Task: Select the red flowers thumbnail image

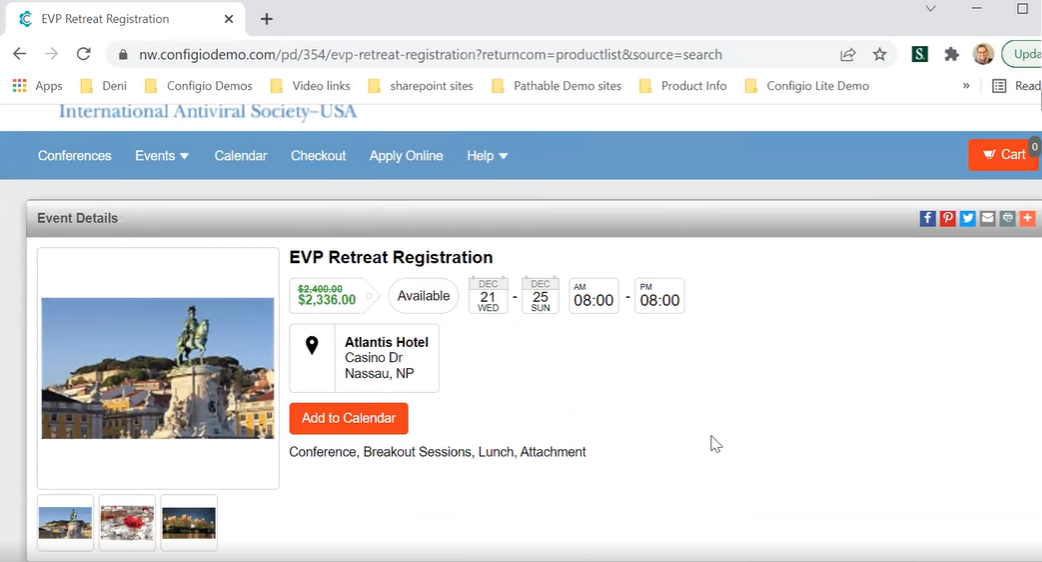Action: click(x=127, y=522)
